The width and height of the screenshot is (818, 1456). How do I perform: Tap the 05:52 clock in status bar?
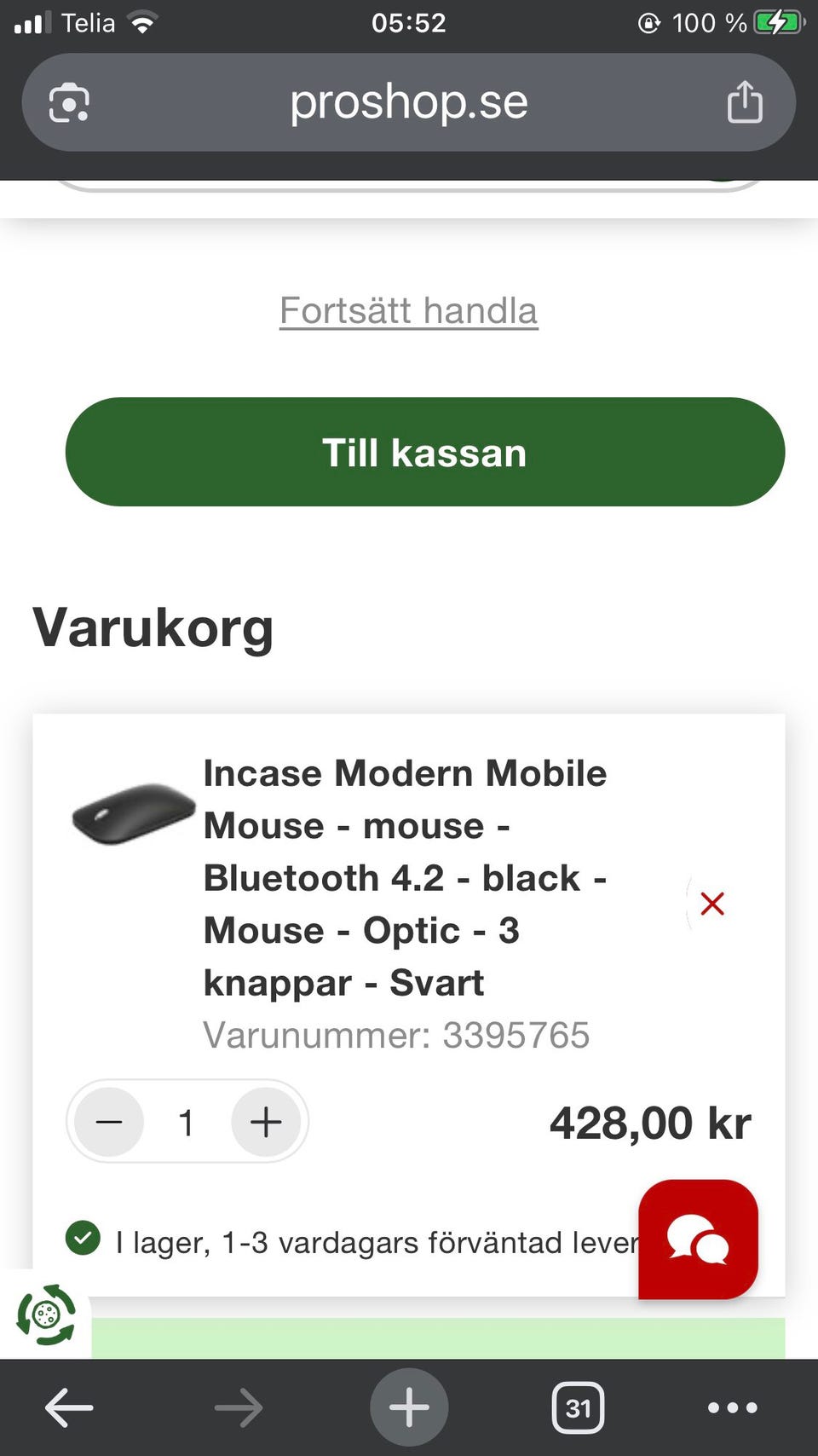pyautogui.click(x=409, y=23)
